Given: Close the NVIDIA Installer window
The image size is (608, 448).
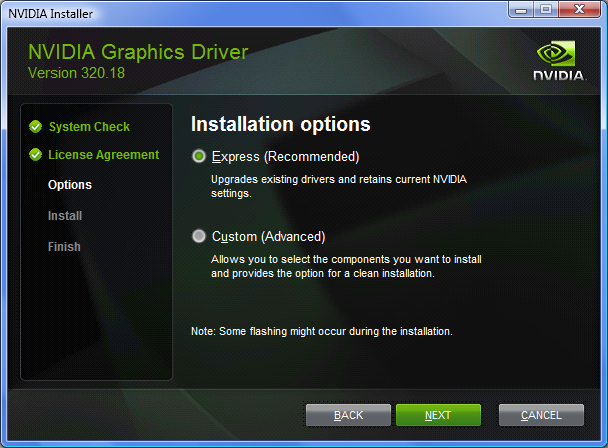Looking at the screenshot, I should (x=579, y=9).
